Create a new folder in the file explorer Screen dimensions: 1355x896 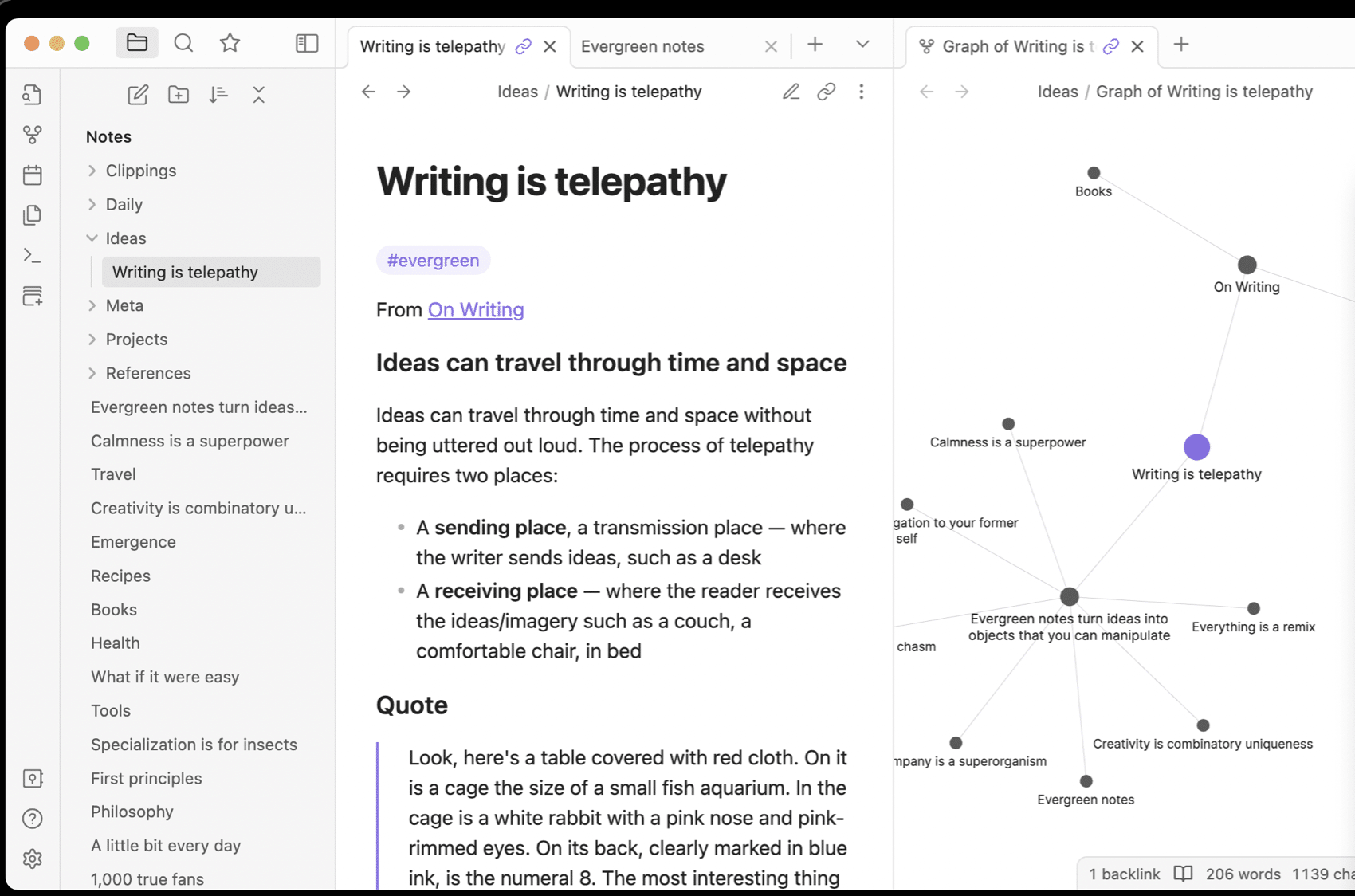[178, 94]
